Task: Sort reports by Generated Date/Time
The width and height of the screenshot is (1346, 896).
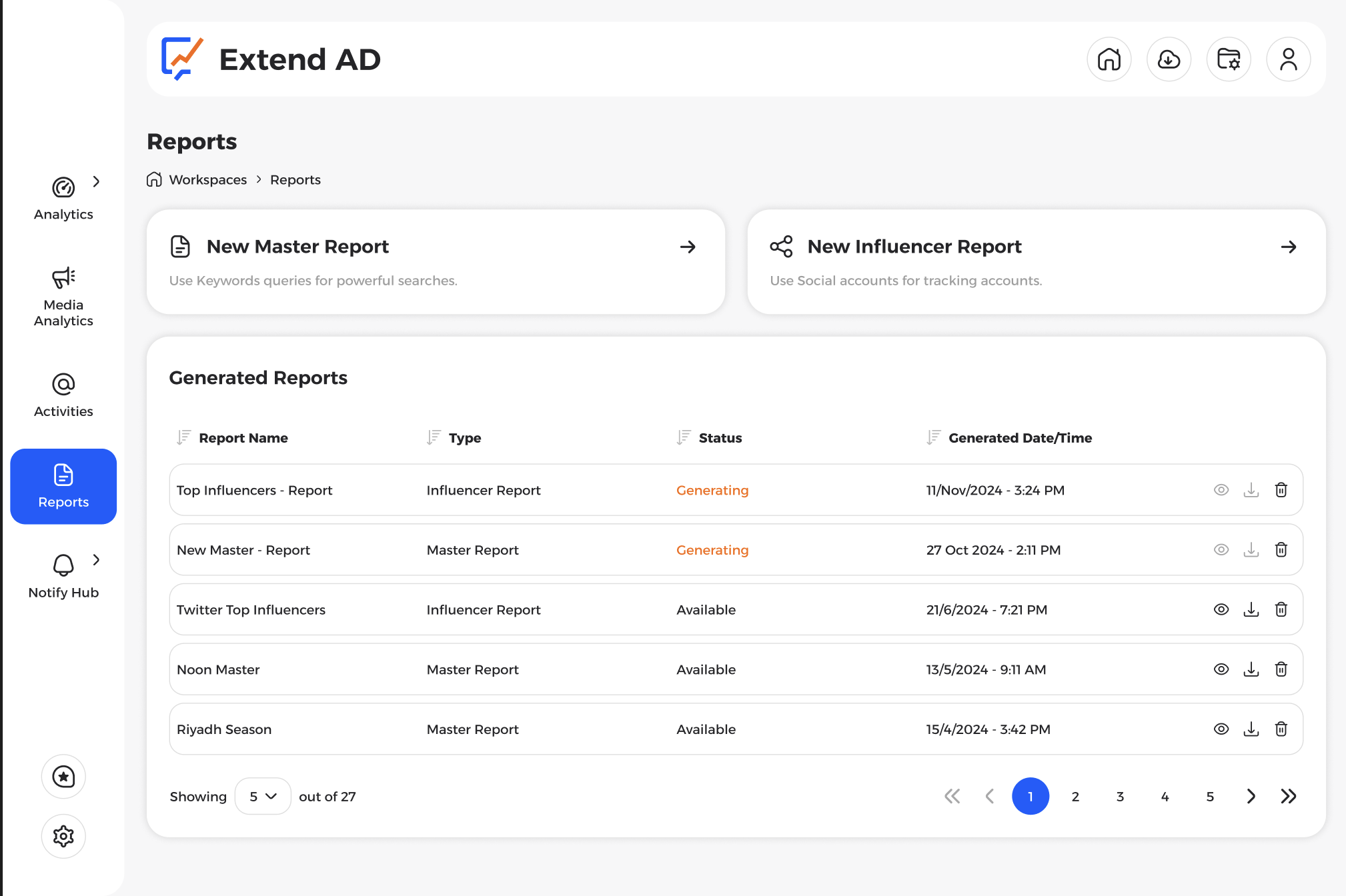Action: pos(933,437)
